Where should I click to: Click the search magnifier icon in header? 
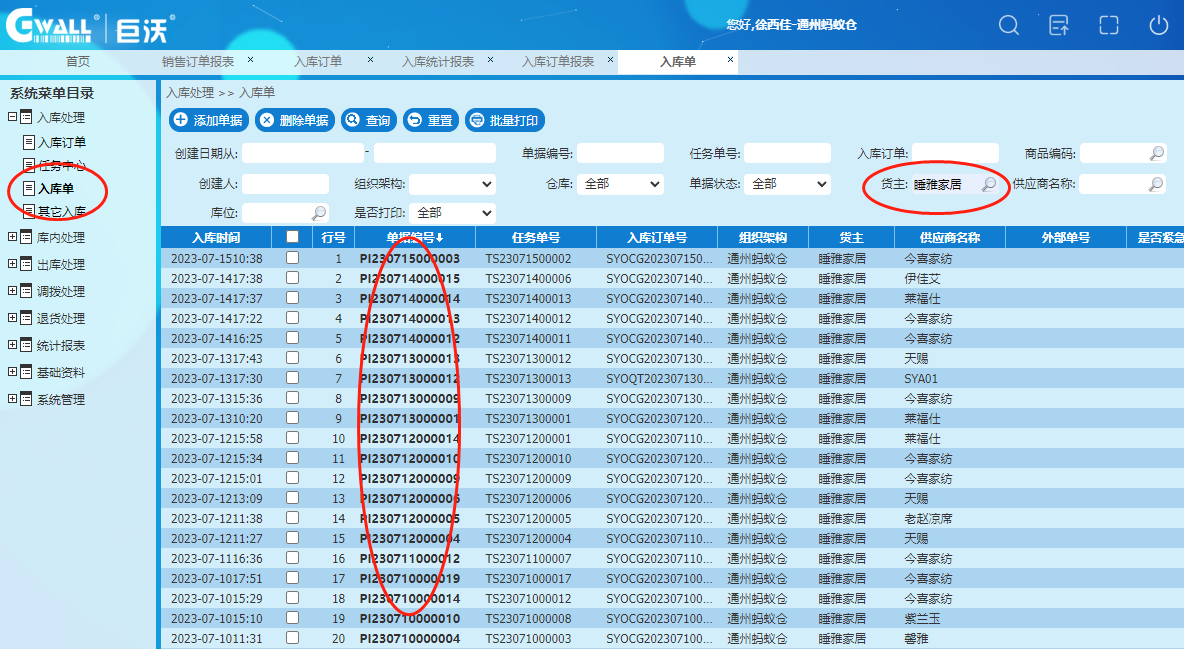[1009, 26]
